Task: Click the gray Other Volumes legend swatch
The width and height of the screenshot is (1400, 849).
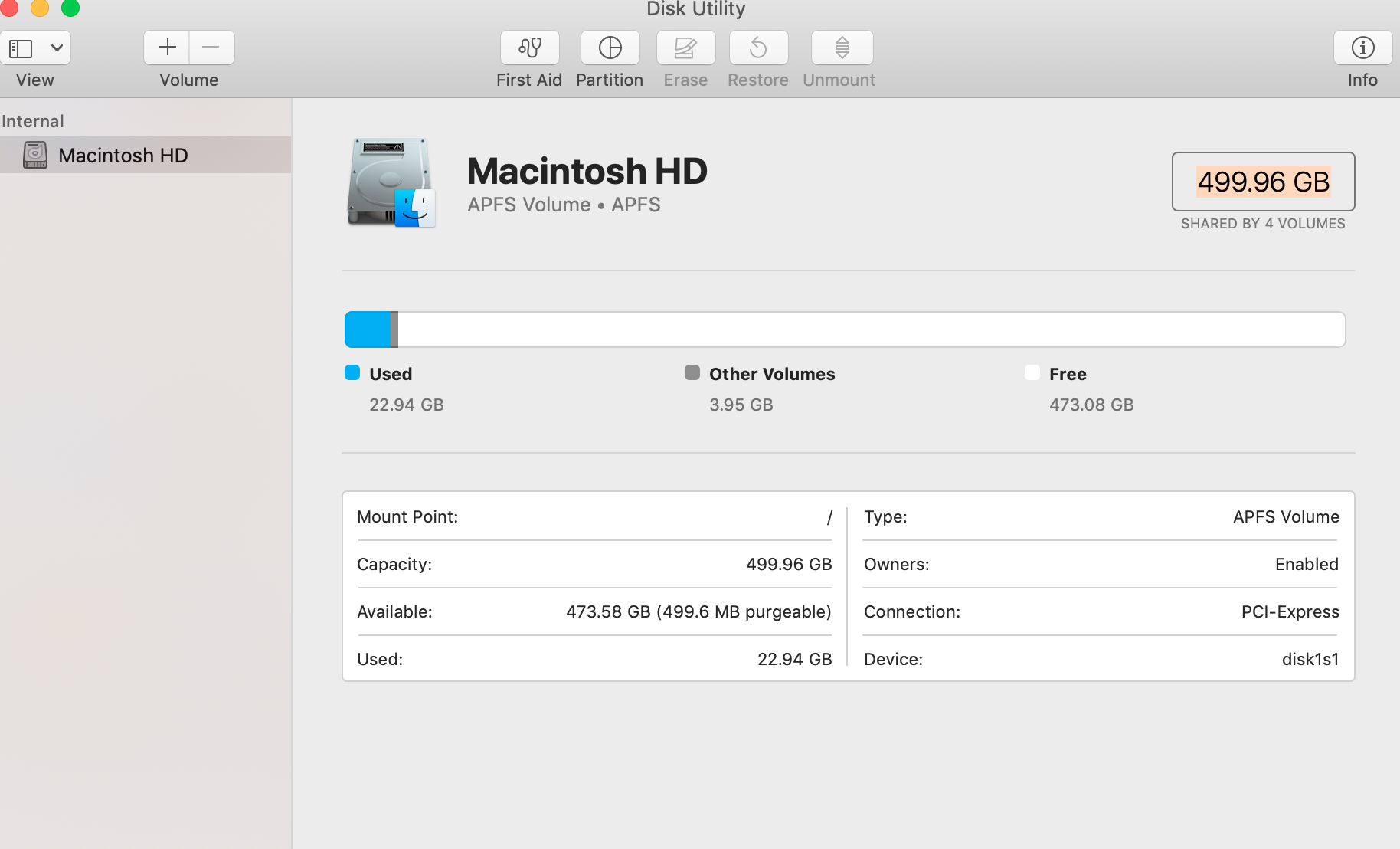Action: click(692, 372)
